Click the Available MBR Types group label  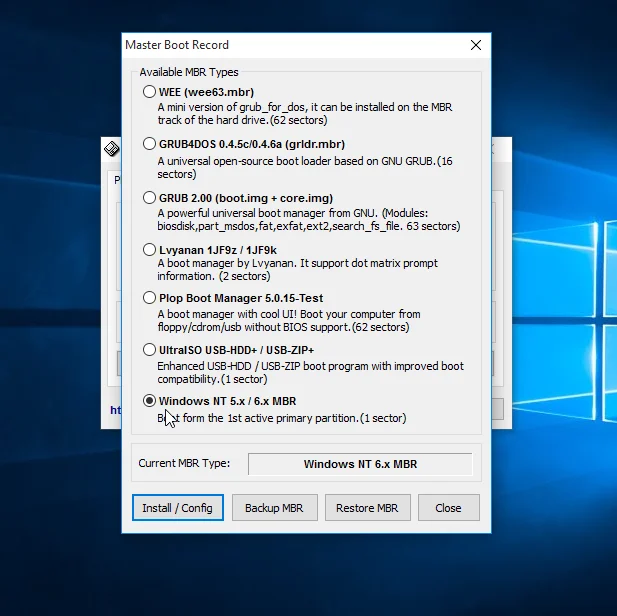click(189, 72)
